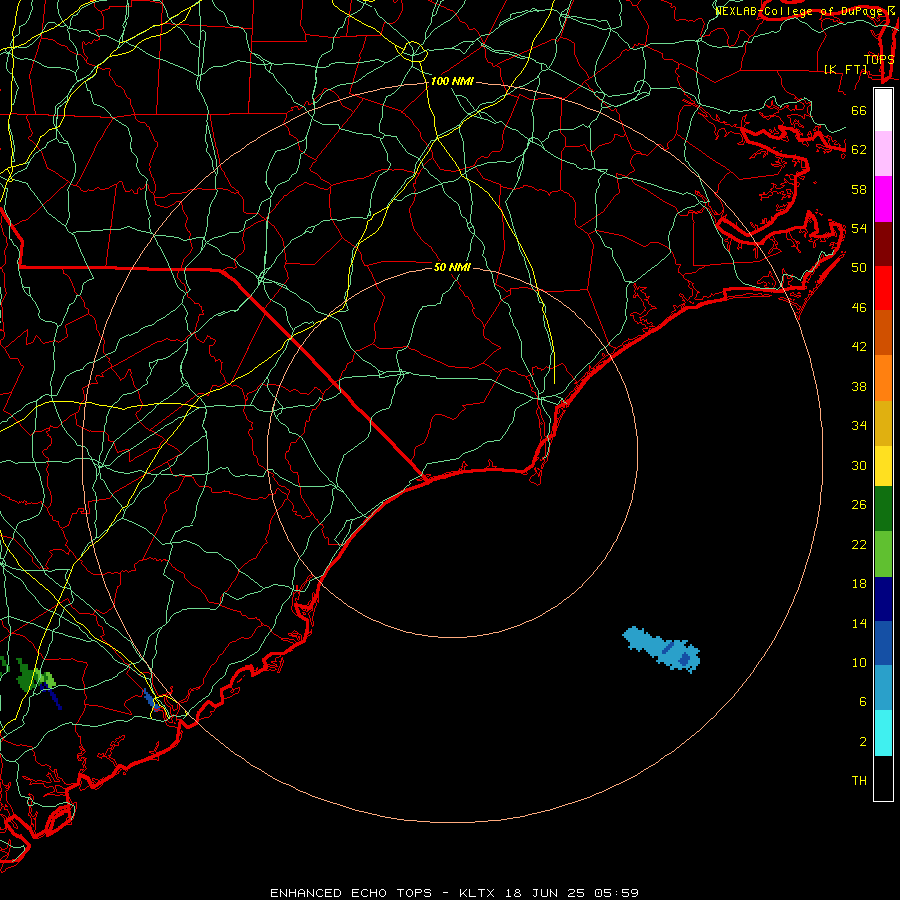900x900 pixels.
Task: Click the '[K FT]' units label
Action: [x=845, y=69]
